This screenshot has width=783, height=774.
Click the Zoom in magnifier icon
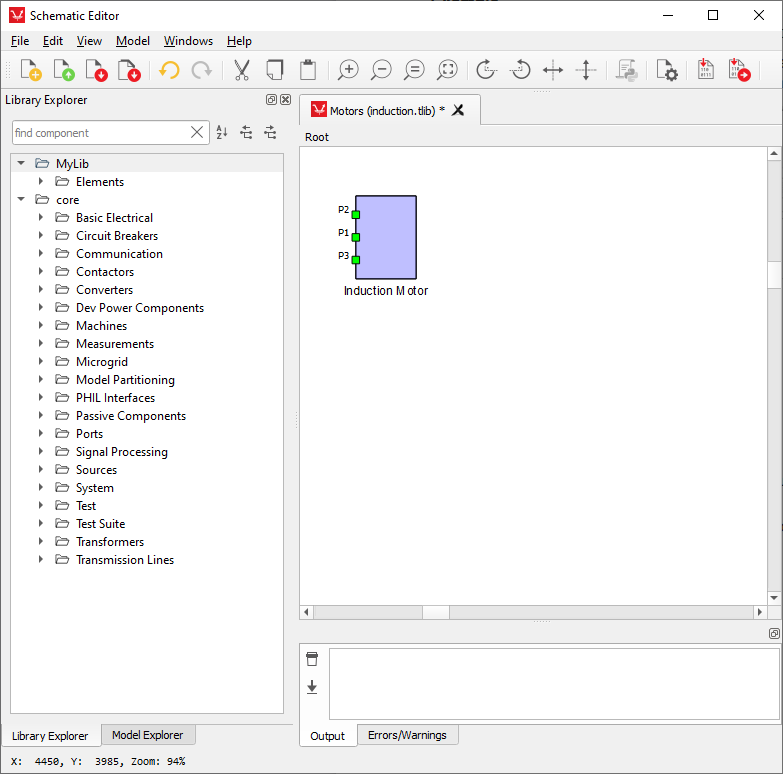tap(348, 70)
